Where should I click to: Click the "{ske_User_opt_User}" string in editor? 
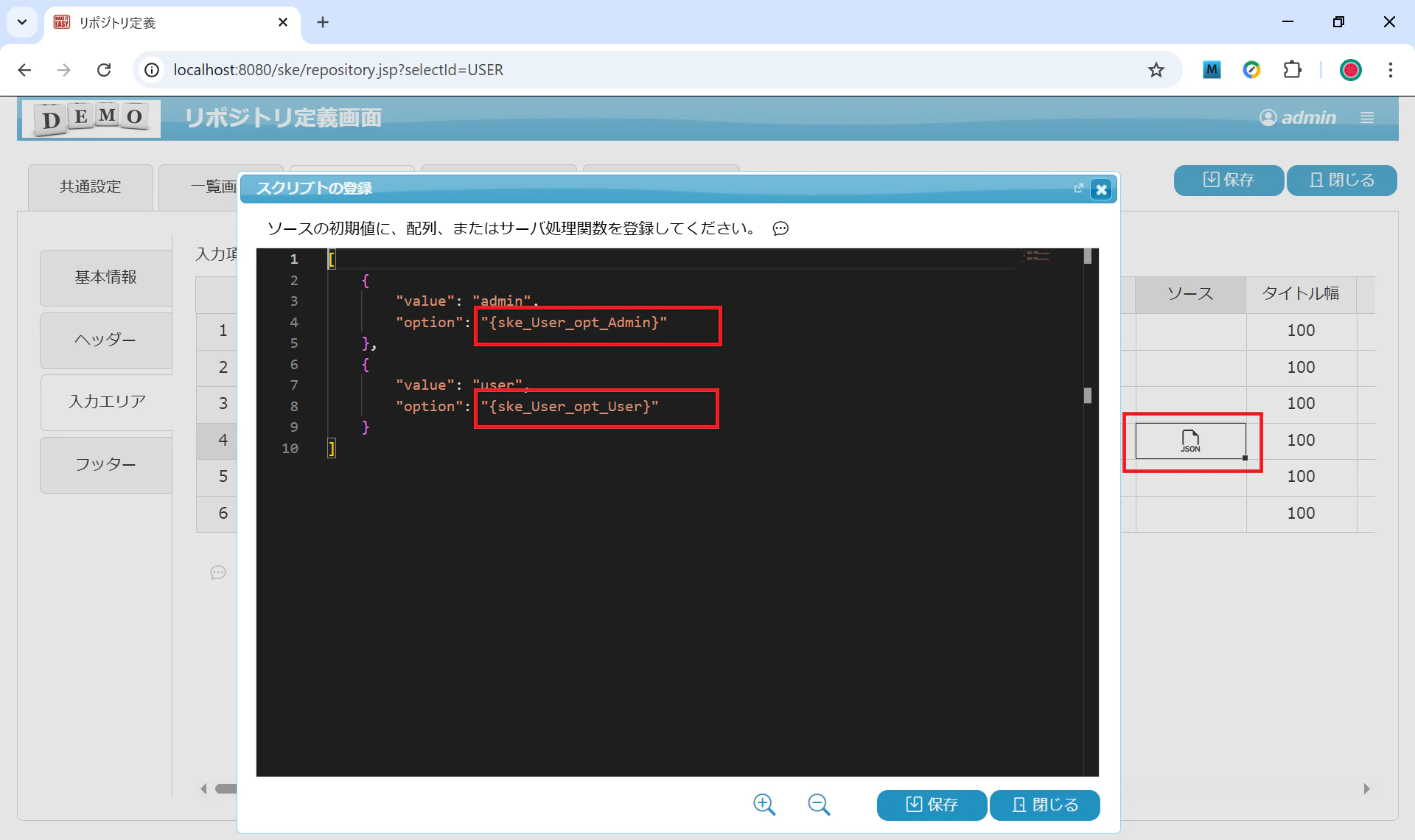(x=570, y=407)
